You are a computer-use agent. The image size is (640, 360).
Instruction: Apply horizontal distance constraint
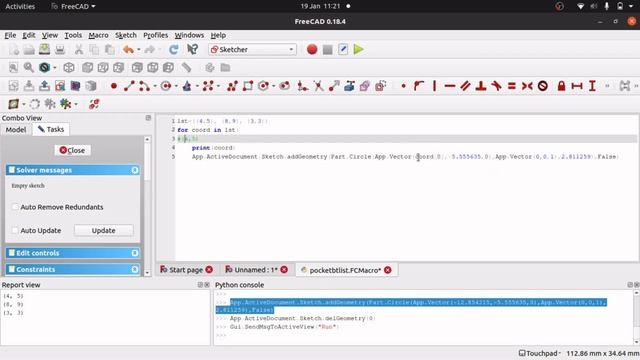[x=577, y=86]
